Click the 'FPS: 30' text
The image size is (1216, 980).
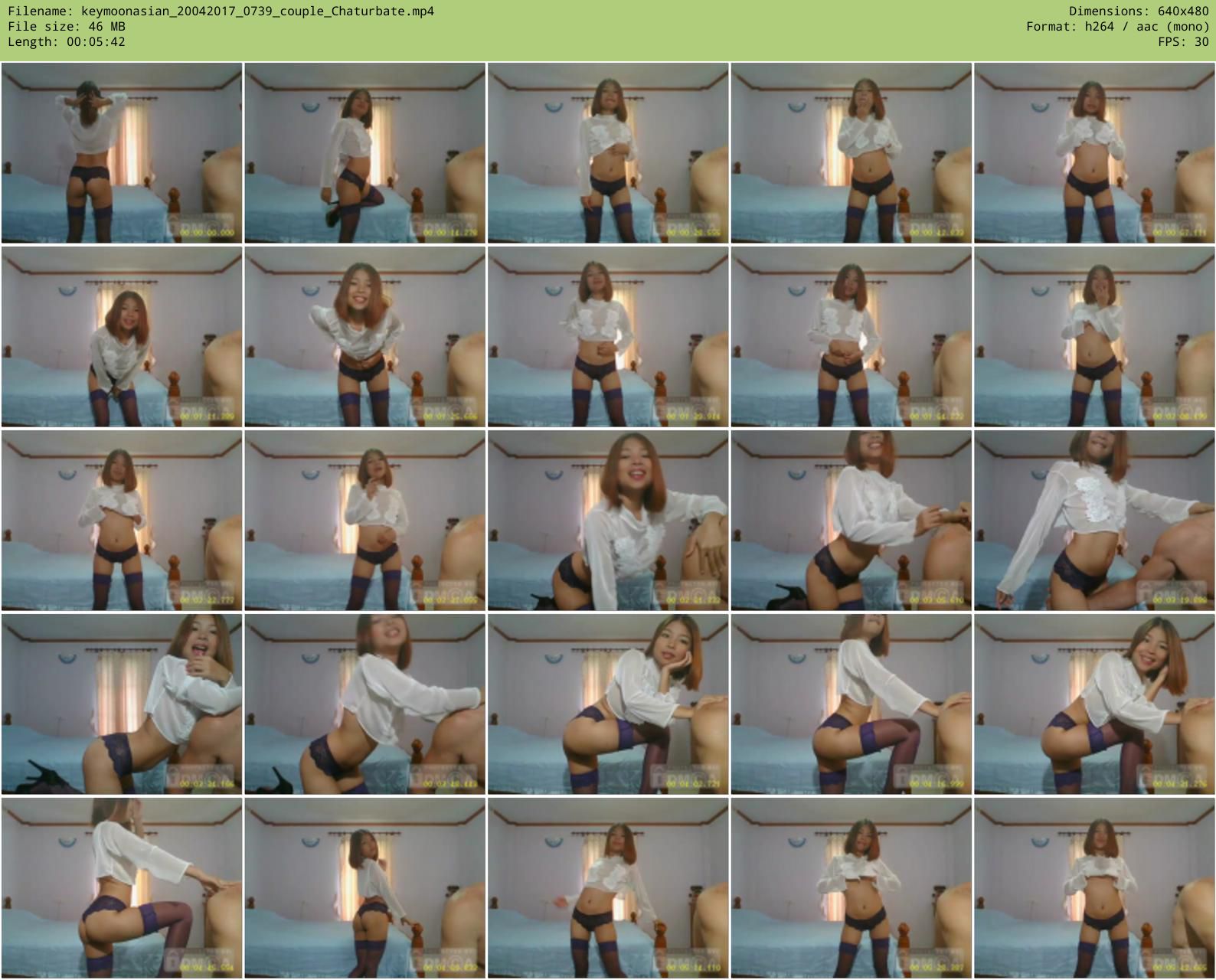point(1183,42)
